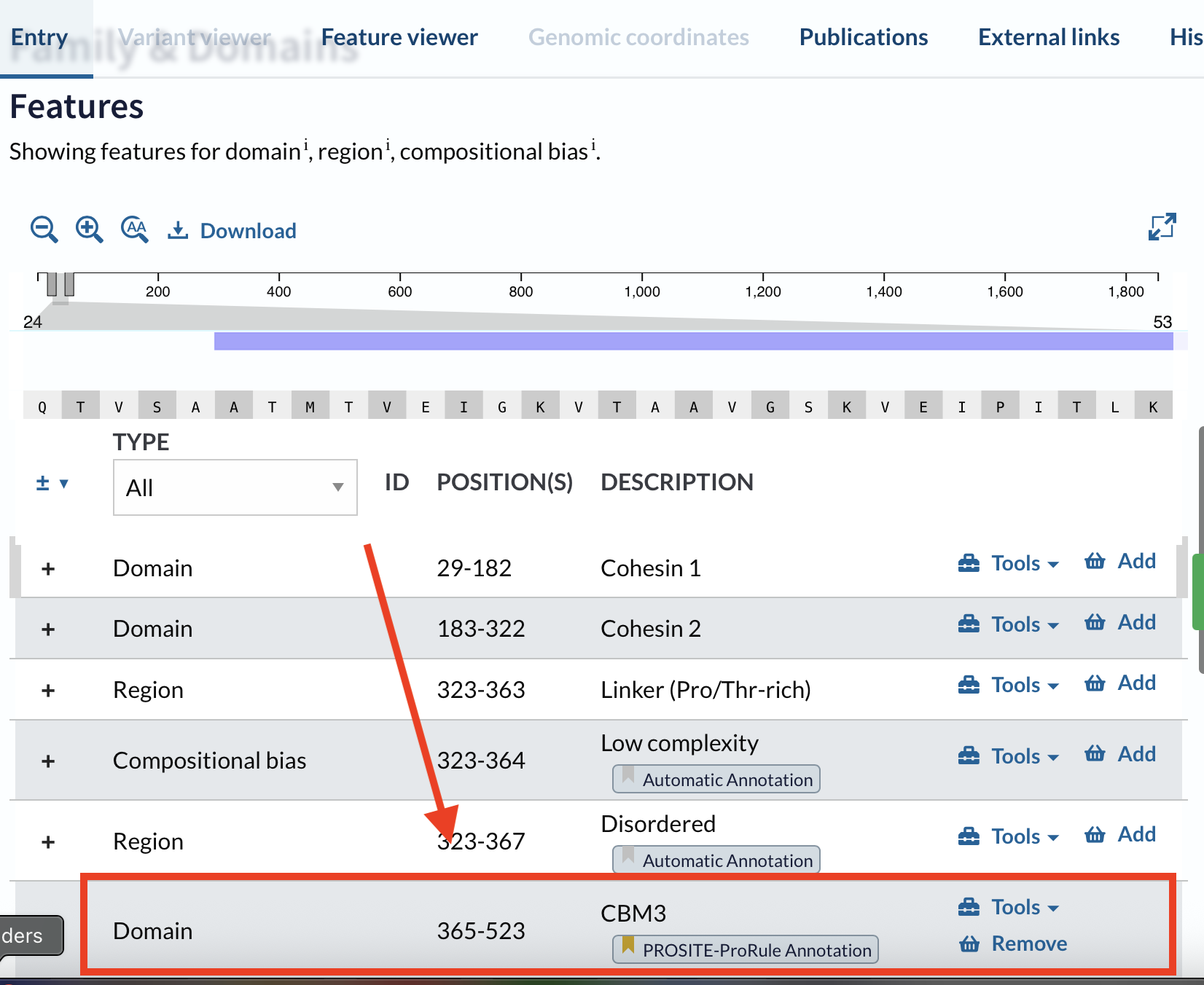Click the Download icon above the ruler
1204x985 pixels.
pyautogui.click(x=177, y=229)
